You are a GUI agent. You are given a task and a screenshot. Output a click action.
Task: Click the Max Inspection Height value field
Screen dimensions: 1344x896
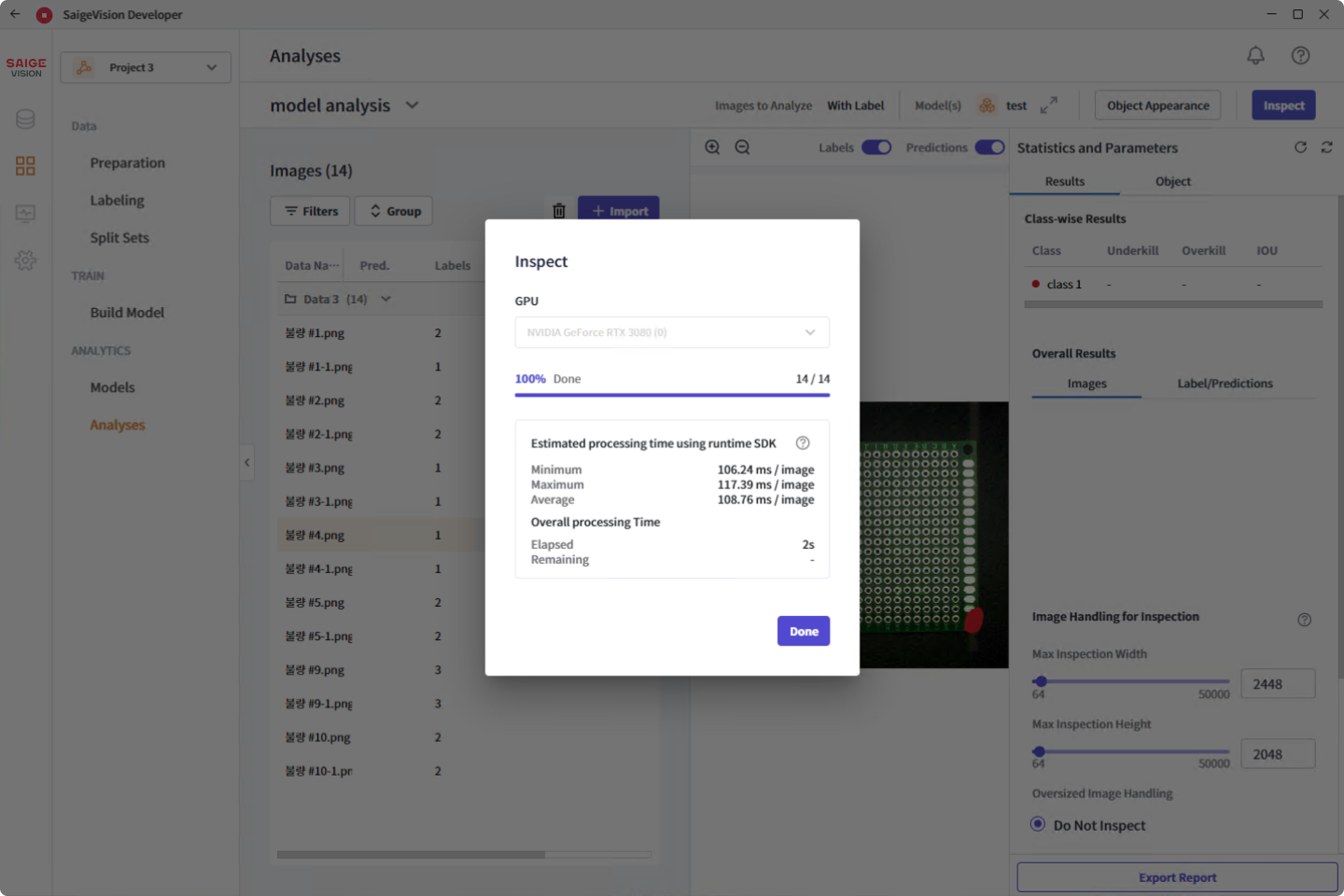1278,754
